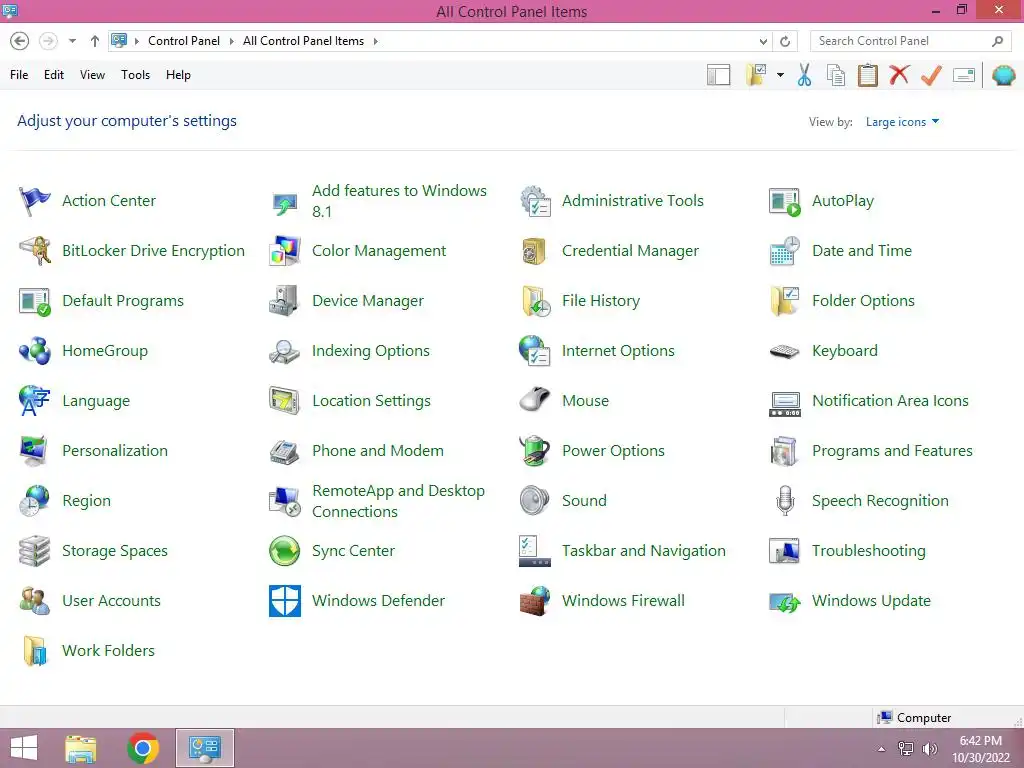Open Google Chrome from the taskbar
Screen dimensions: 1024x768
tap(143, 748)
